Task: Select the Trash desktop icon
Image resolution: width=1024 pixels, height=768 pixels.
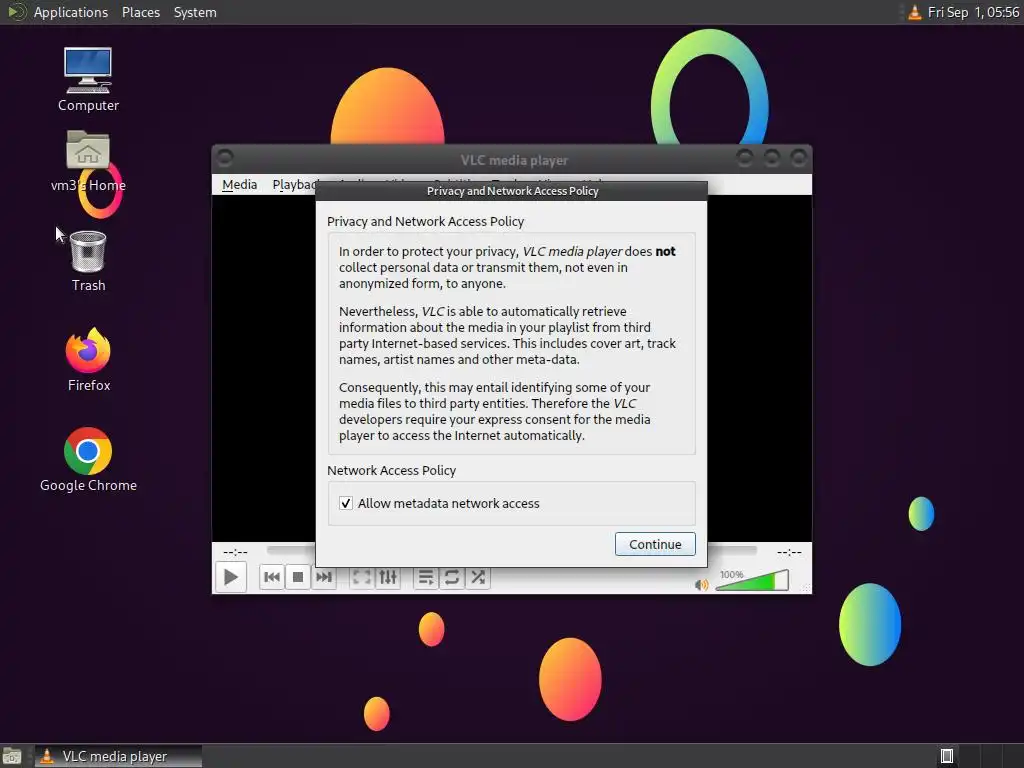Action: [x=88, y=261]
